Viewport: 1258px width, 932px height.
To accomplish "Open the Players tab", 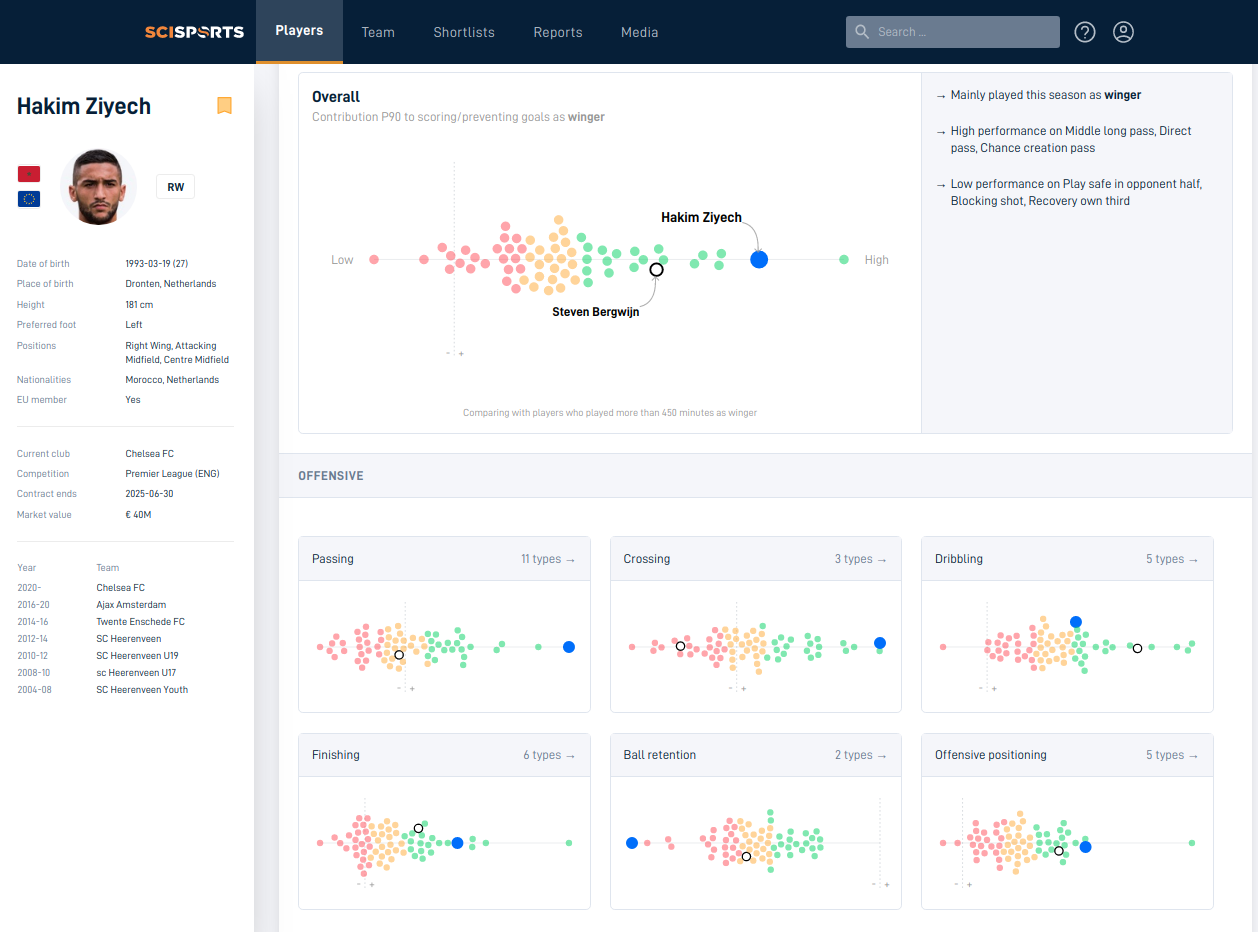I will (299, 31).
